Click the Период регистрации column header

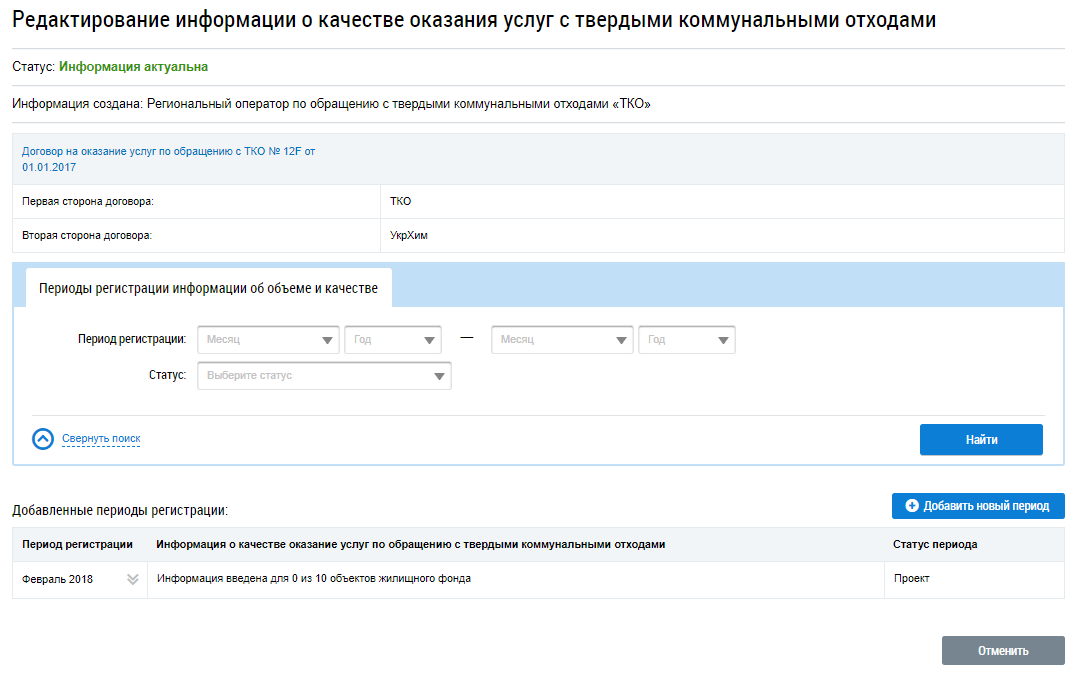(x=77, y=545)
